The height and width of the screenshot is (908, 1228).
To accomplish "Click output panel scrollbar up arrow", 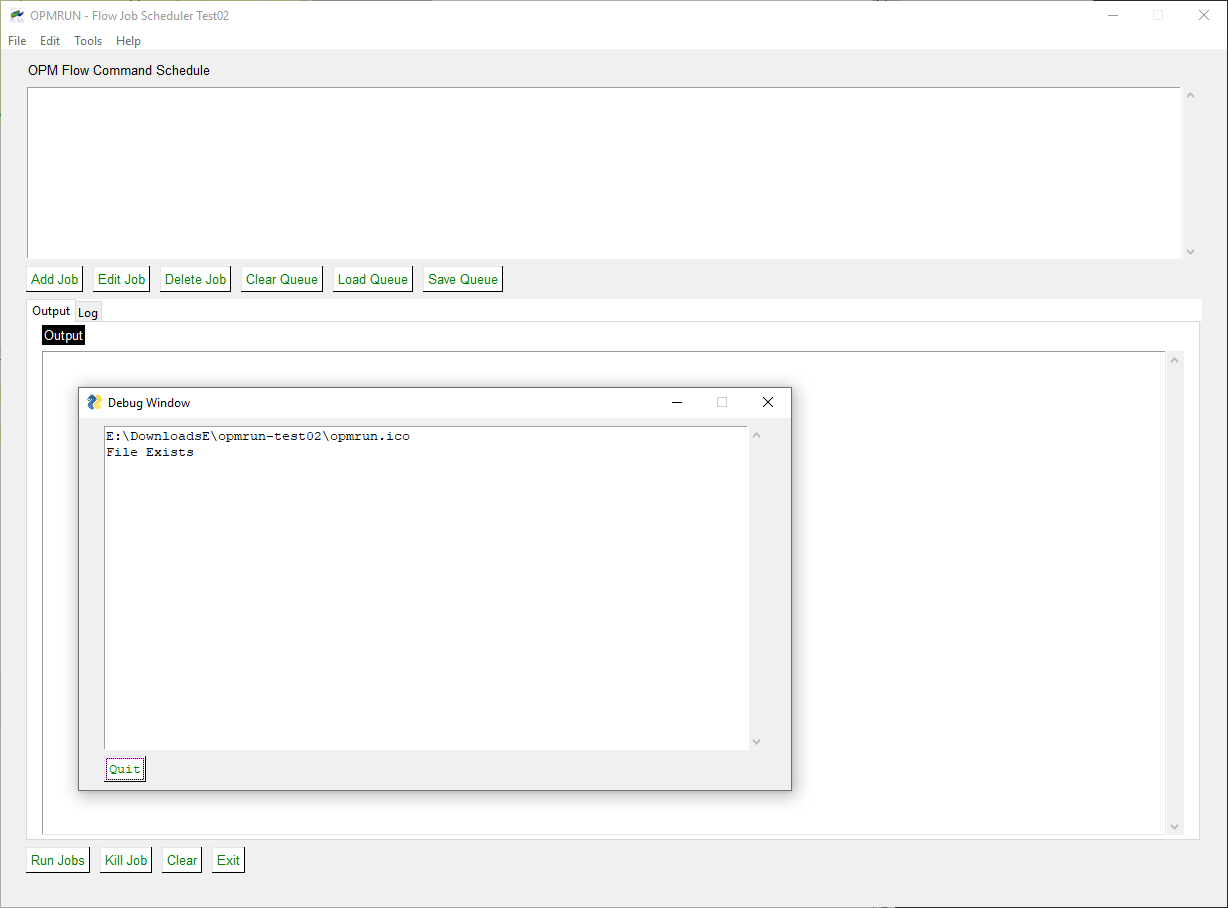I will [x=1175, y=360].
